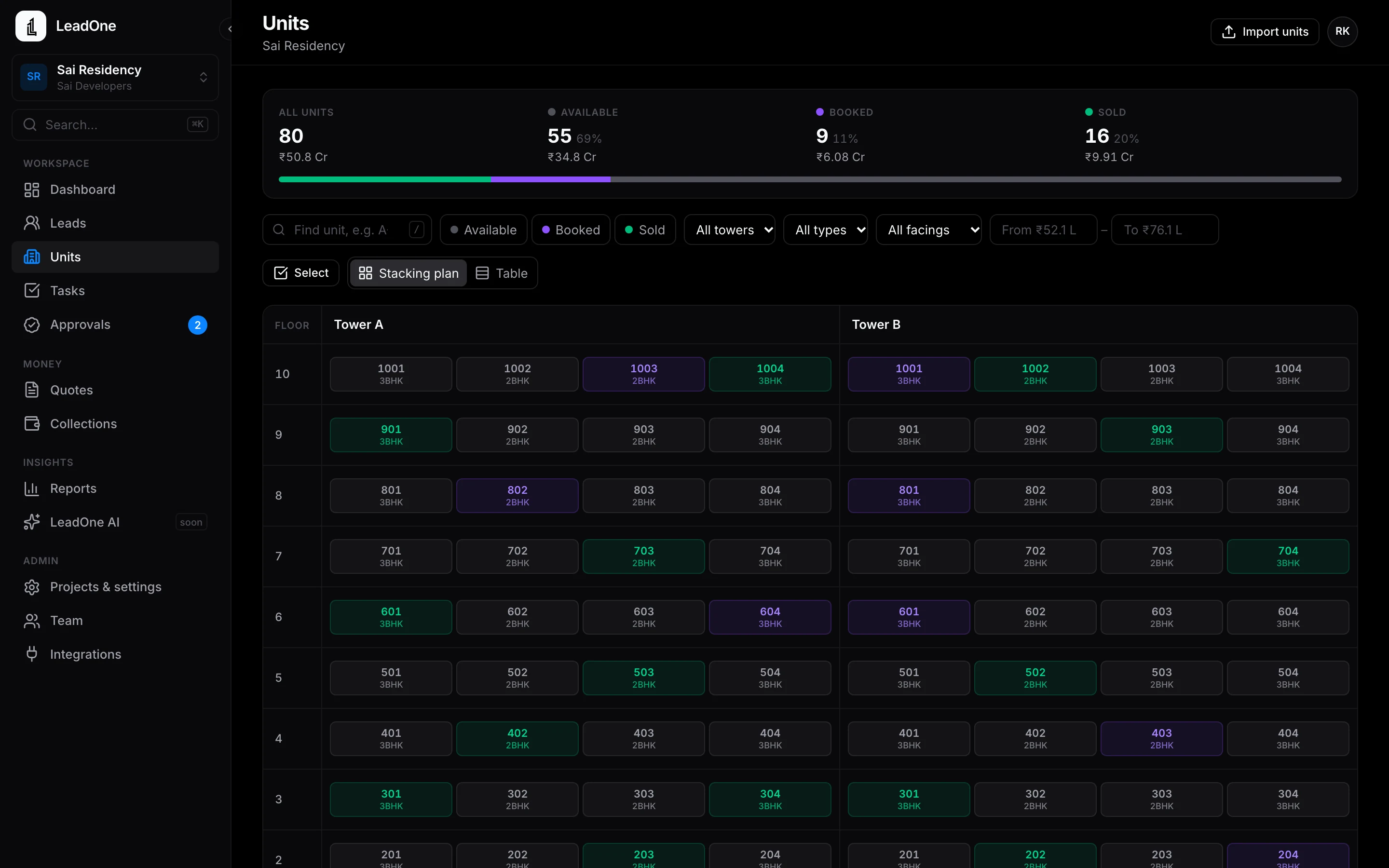Open Integrations via its plug icon
1389x868 pixels.
pos(32,654)
